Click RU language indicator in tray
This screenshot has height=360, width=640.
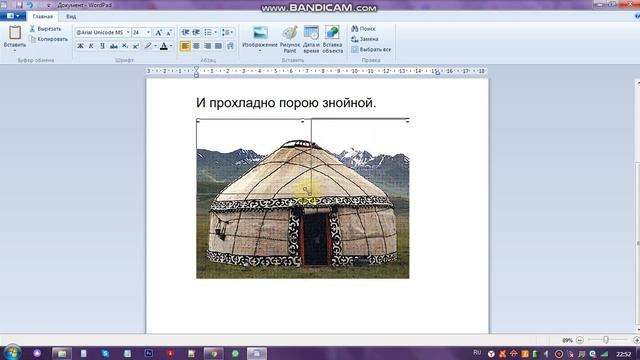477,353
